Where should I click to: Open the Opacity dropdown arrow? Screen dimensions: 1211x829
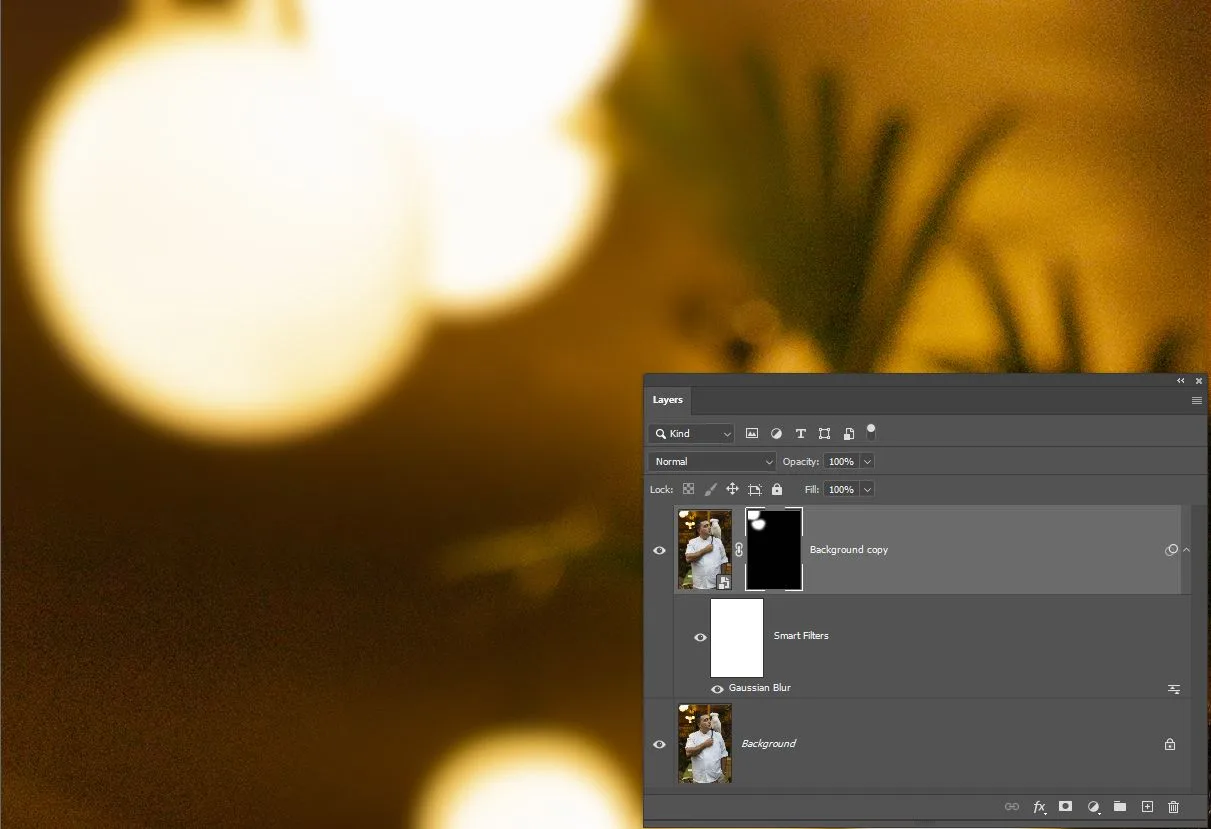(867, 461)
